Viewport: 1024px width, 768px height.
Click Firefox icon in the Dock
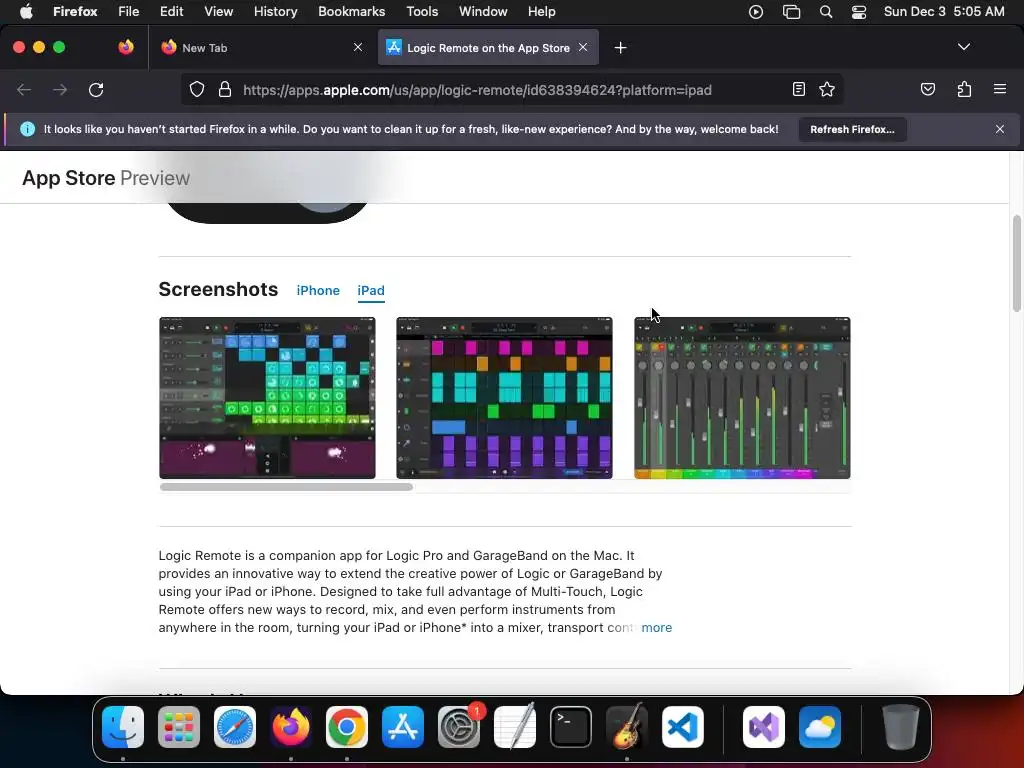tap(291, 727)
